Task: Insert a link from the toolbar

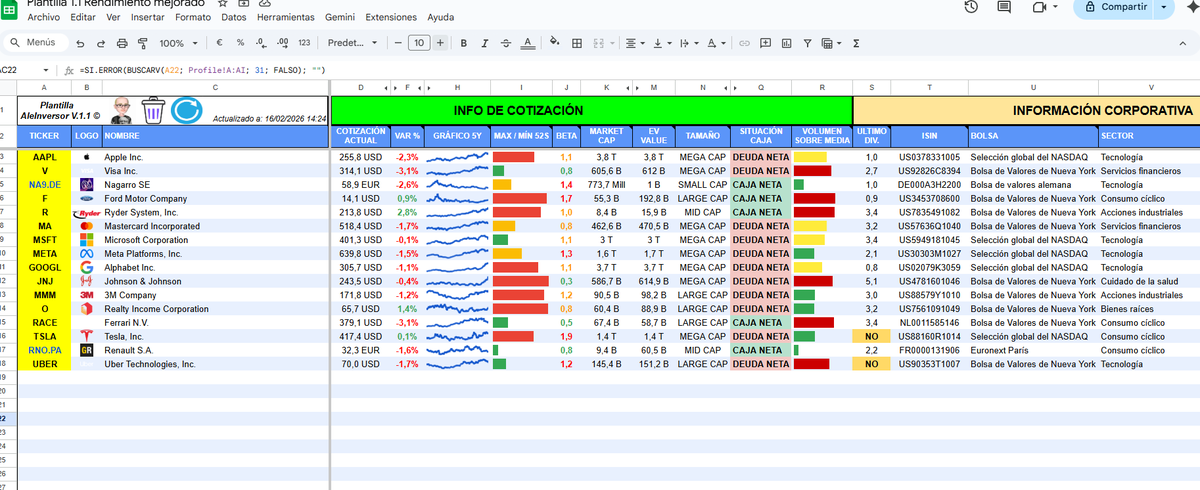Action: click(x=744, y=43)
